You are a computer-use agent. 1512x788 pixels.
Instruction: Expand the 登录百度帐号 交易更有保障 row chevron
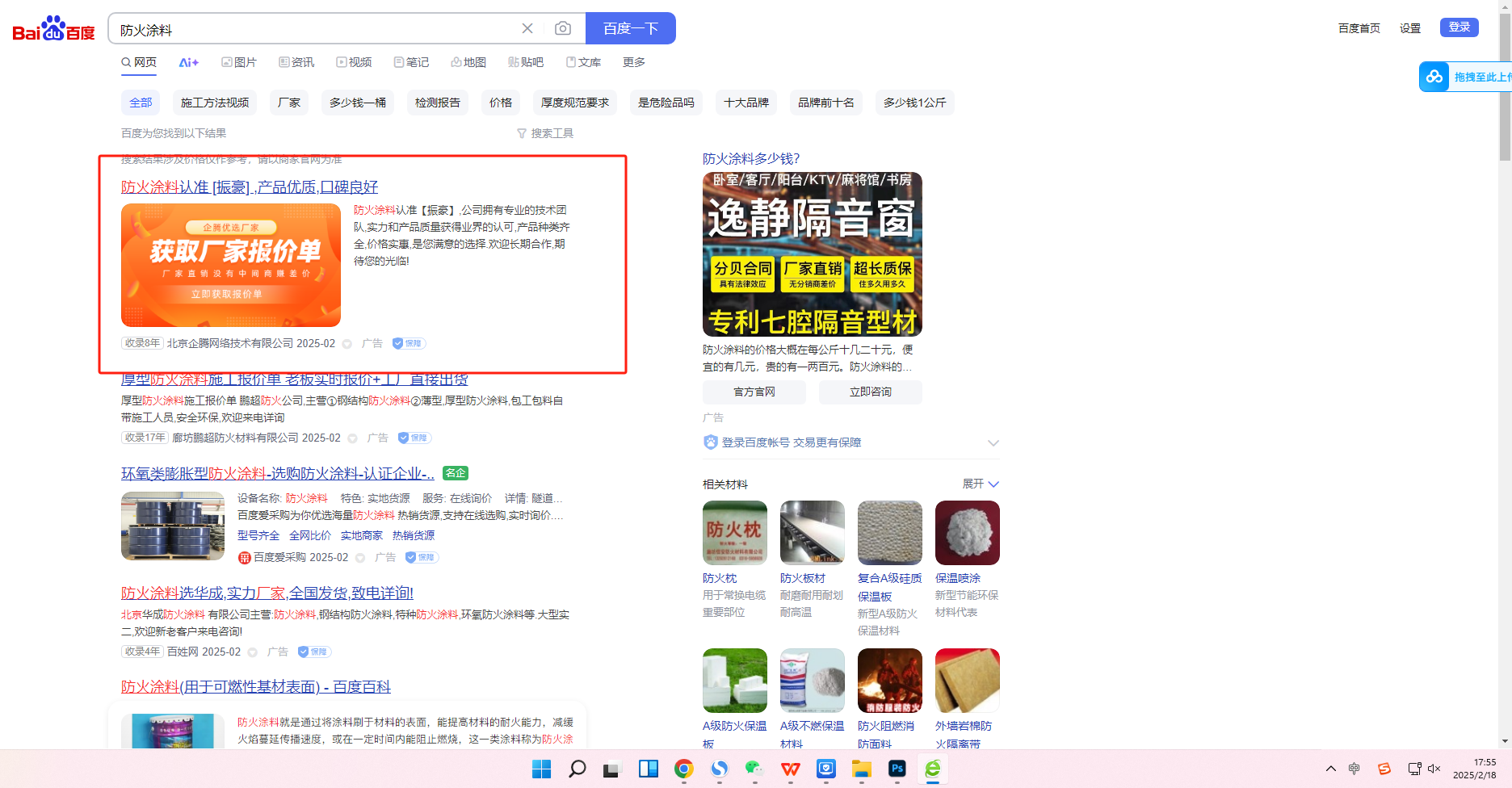993,442
